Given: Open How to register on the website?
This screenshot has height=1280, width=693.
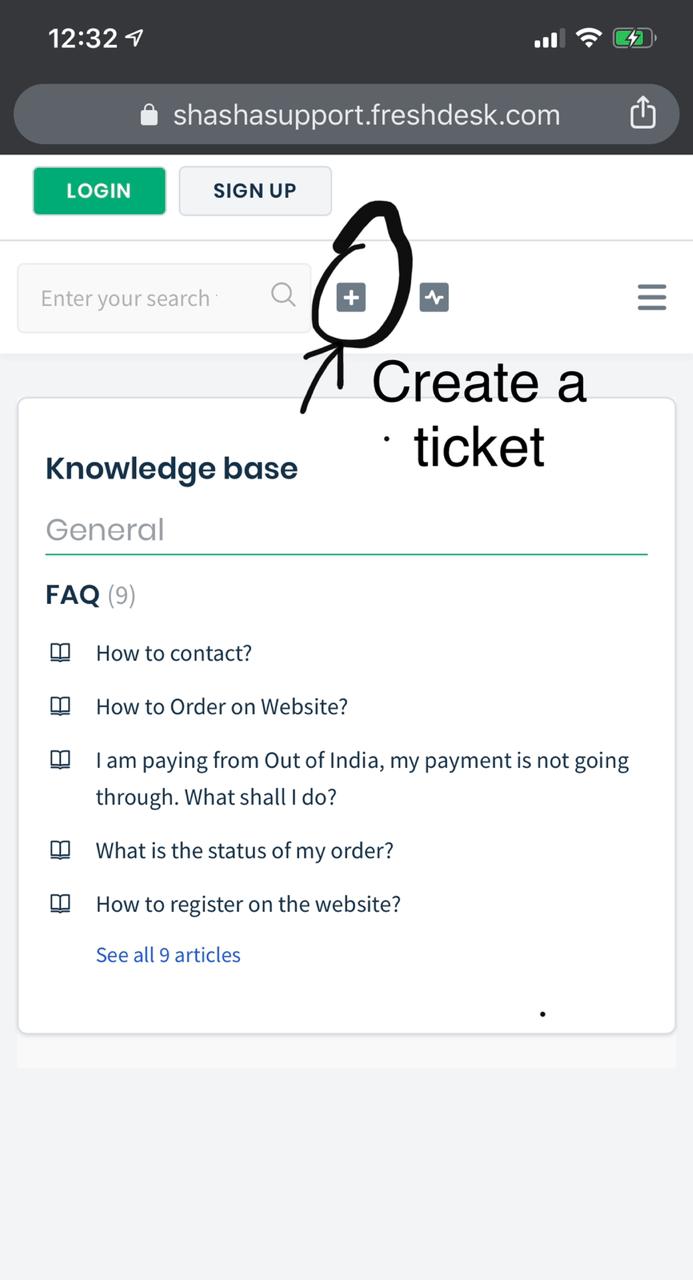Looking at the screenshot, I should tap(248, 904).
